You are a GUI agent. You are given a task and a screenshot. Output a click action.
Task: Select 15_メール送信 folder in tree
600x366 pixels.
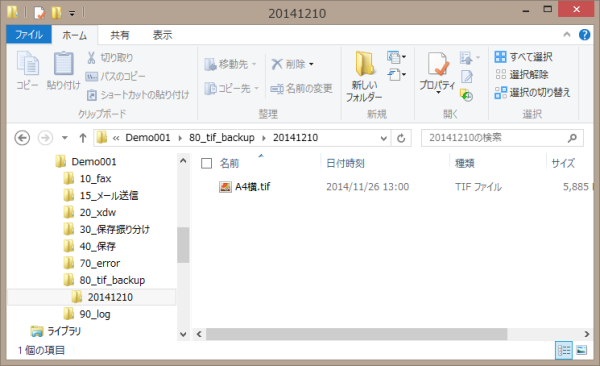click(101, 196)
